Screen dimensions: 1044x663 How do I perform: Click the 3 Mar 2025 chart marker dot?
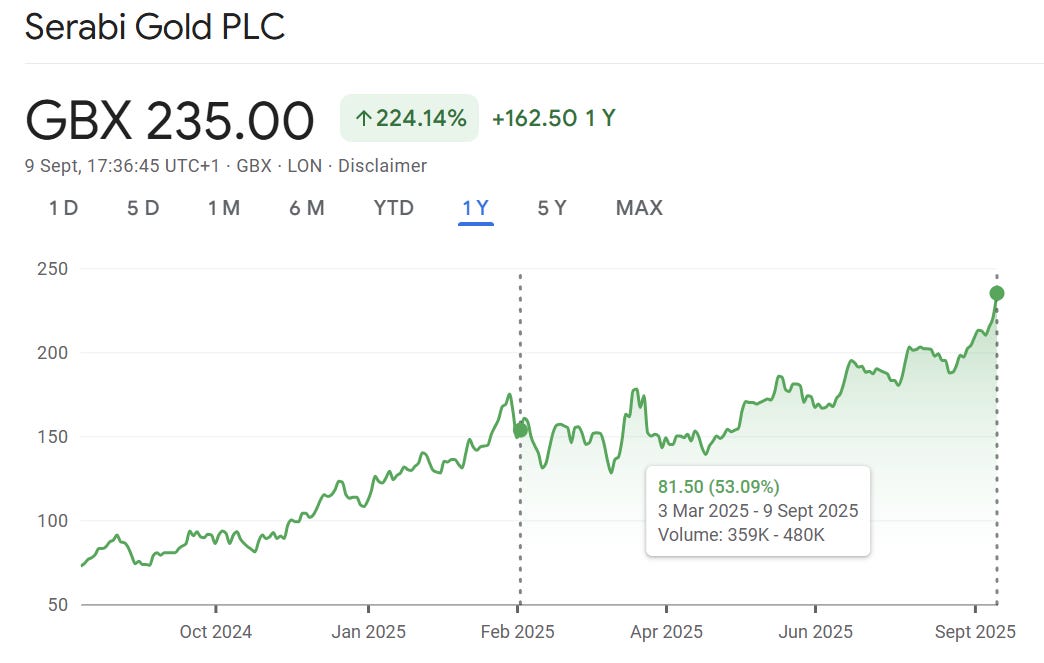pyautogui.click(x=521, y=430)
